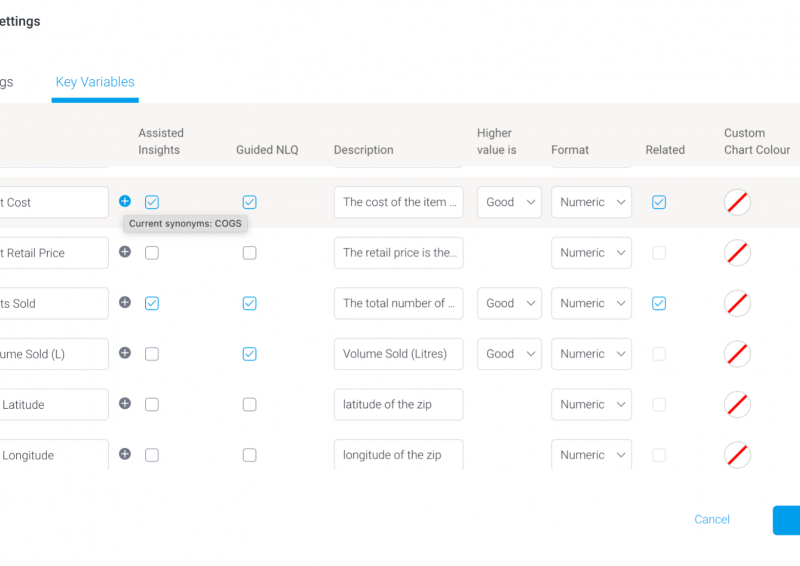Image resolution: width=800 pixels, height=566 pixels.
Task: Click the Cancel link
Action: point(712,520)
